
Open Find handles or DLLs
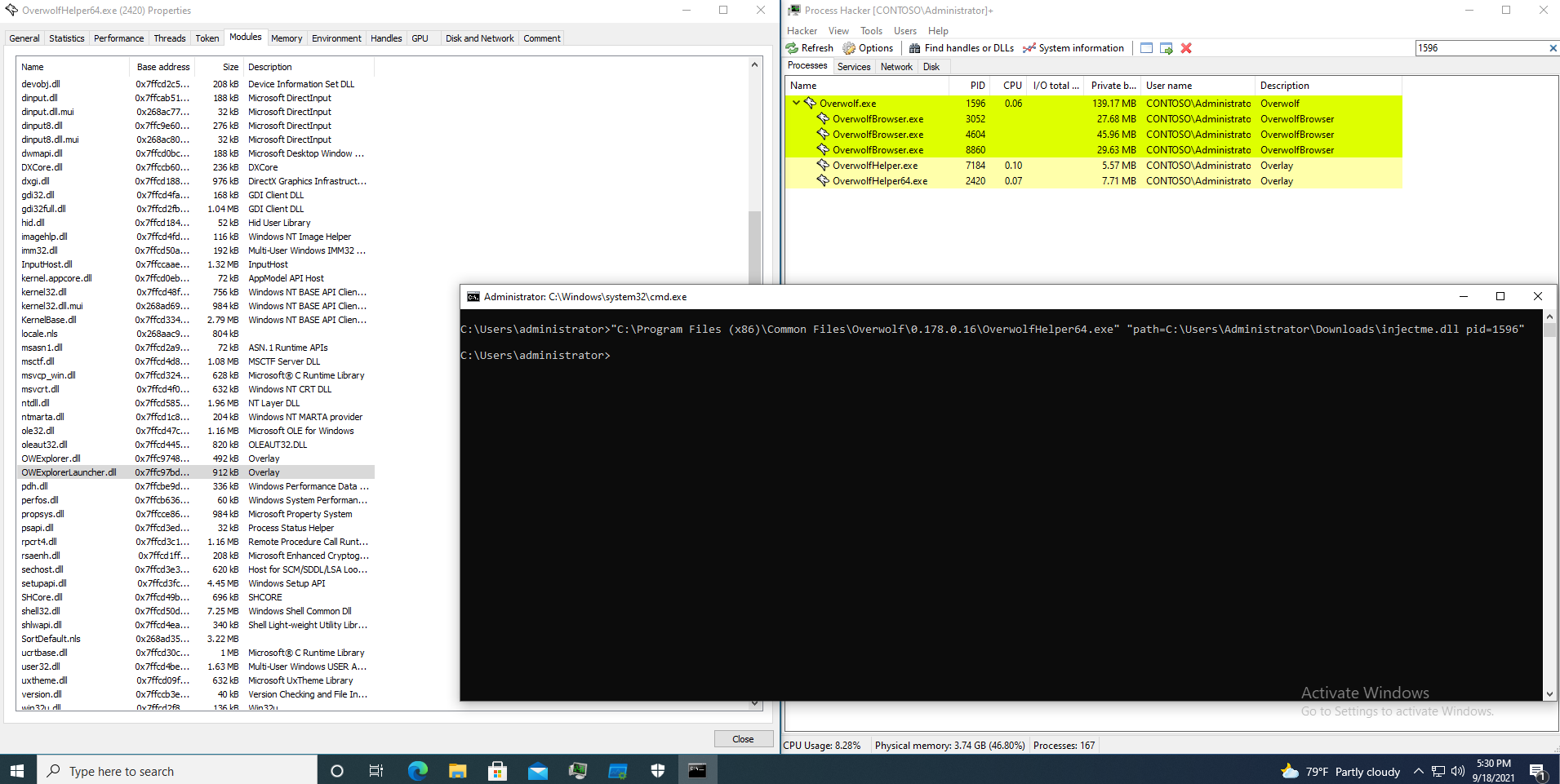962,48
